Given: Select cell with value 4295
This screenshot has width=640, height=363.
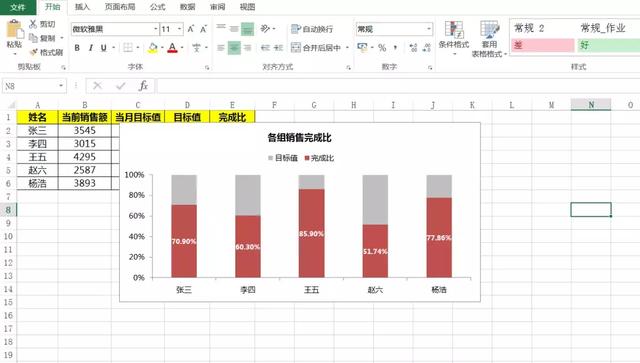Looking at the screenshot, I should [x=84, y=157].
